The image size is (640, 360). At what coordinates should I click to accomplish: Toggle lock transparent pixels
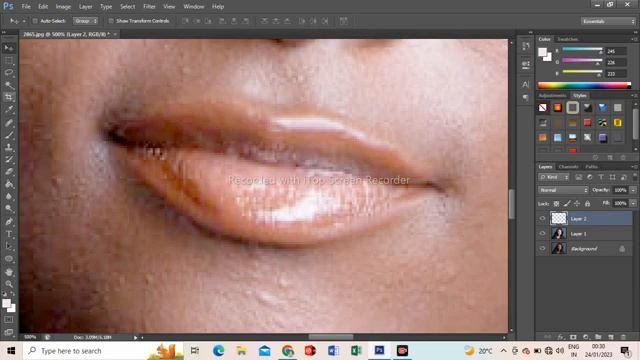click(556, 203)
